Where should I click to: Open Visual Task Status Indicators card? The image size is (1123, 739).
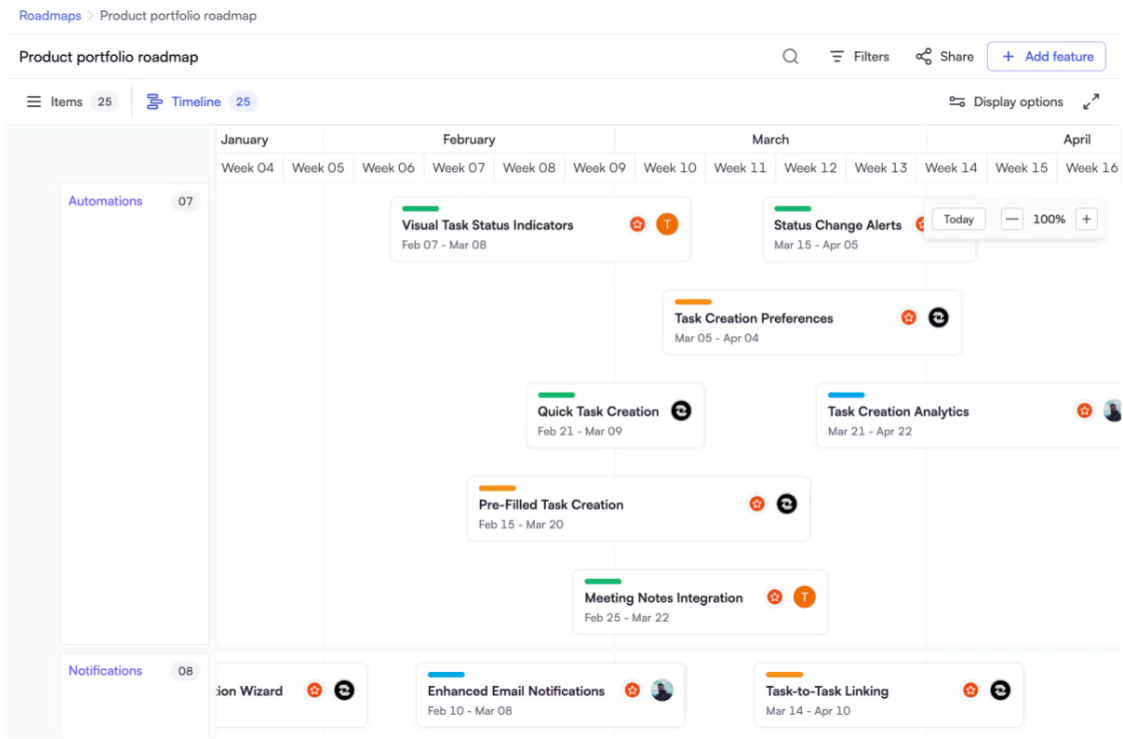click(x=540, y=229)
